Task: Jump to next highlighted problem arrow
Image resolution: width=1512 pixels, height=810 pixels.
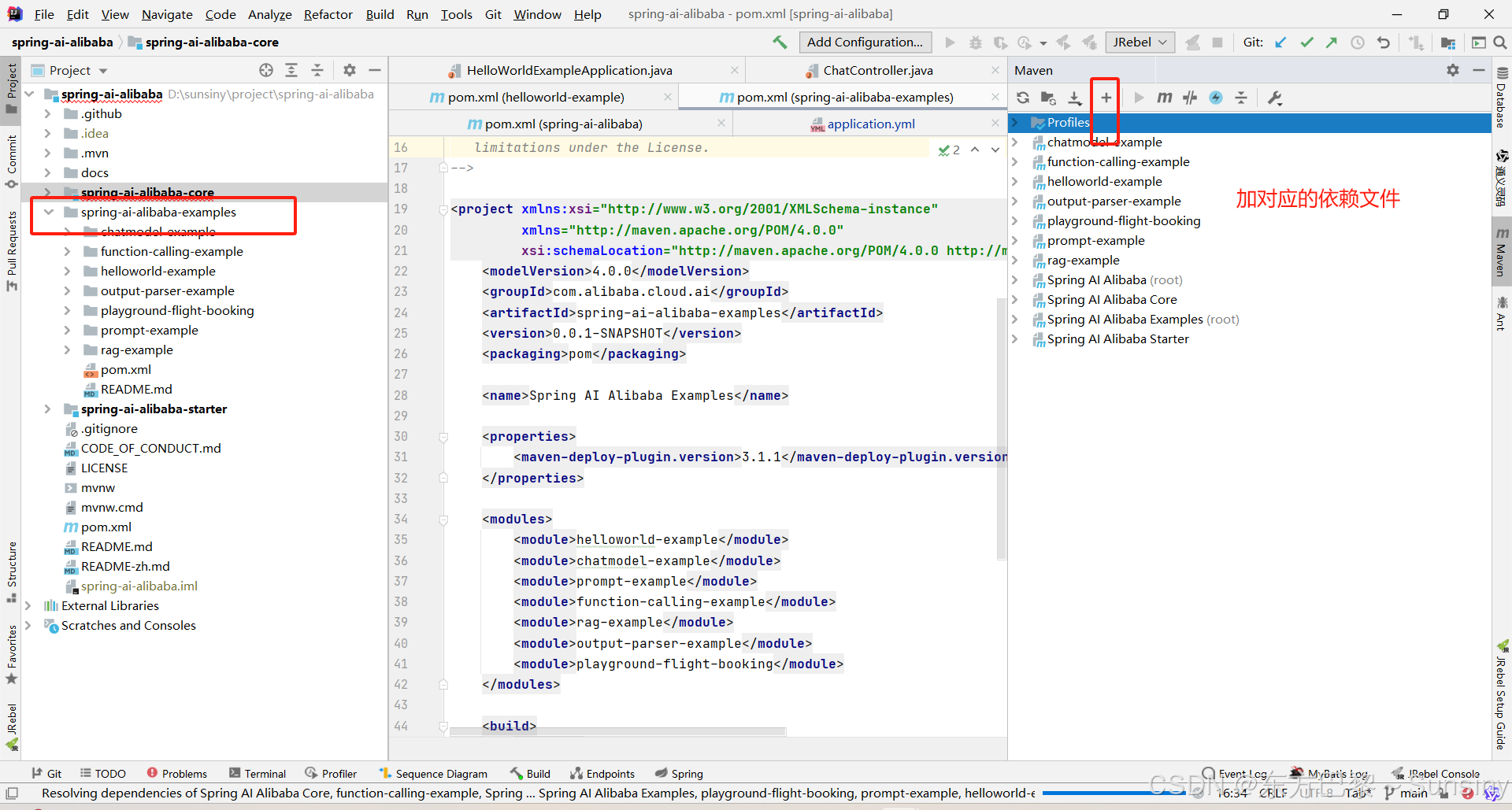Action: pos(995,149)
